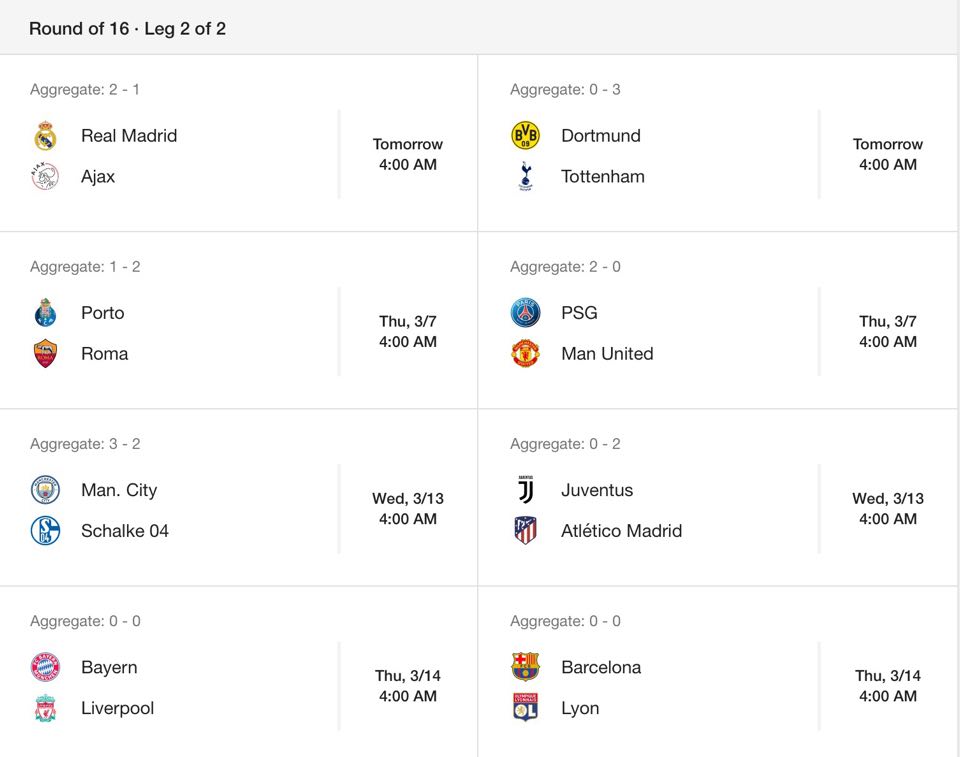Select the Barcelona crest

click(x=525, y=667)
